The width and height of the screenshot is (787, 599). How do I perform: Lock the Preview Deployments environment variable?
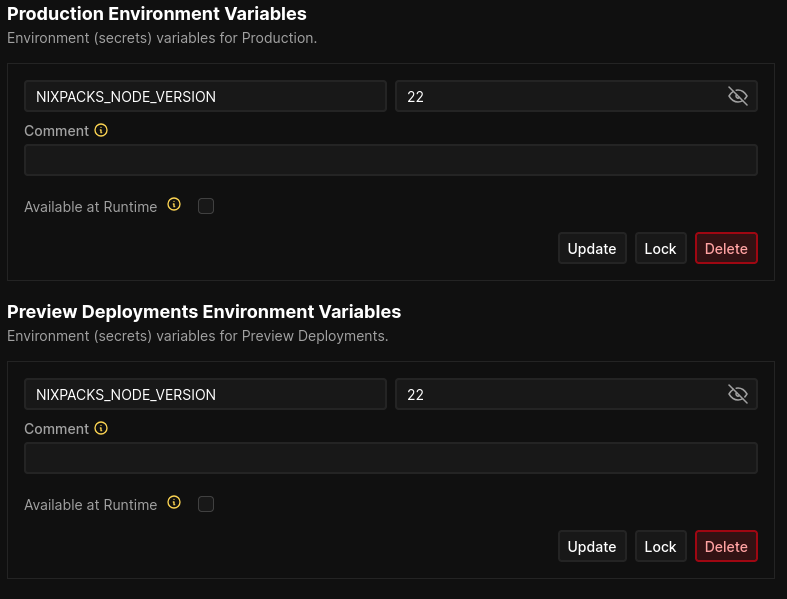coord(660,546)
